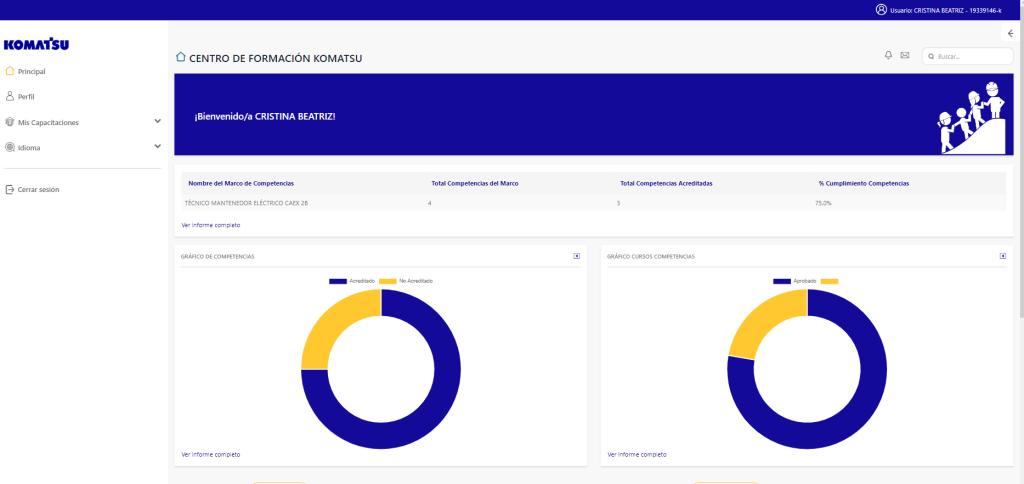Viewport: 1024px width, 484px height.
Task: Click Cerrar sesión to log out
Action: (x=39, y=189)
